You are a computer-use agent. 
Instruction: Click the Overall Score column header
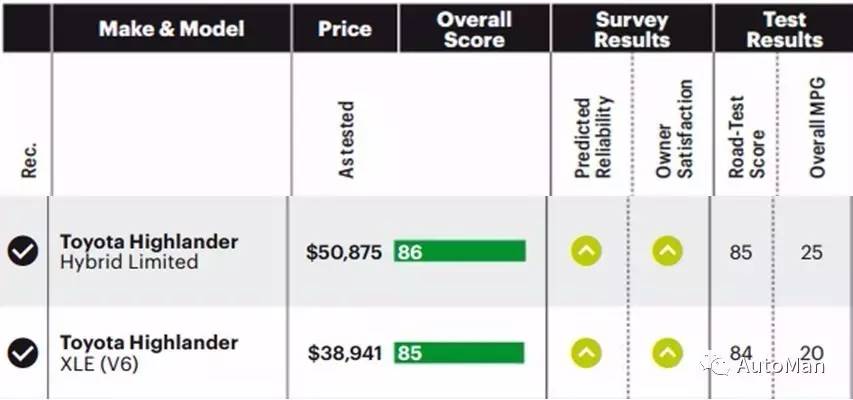pyautogui.click(x=474, y=28)
